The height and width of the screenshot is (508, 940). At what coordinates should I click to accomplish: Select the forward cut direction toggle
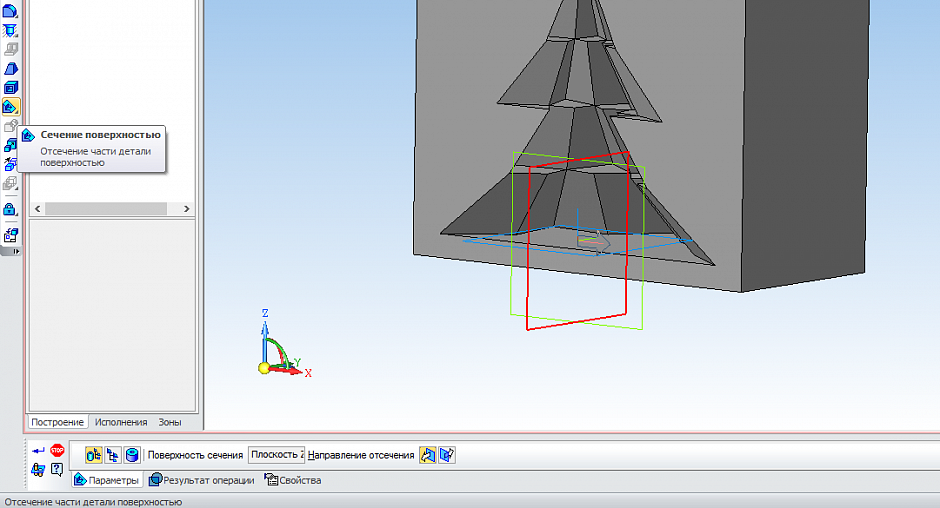(427, 455)
